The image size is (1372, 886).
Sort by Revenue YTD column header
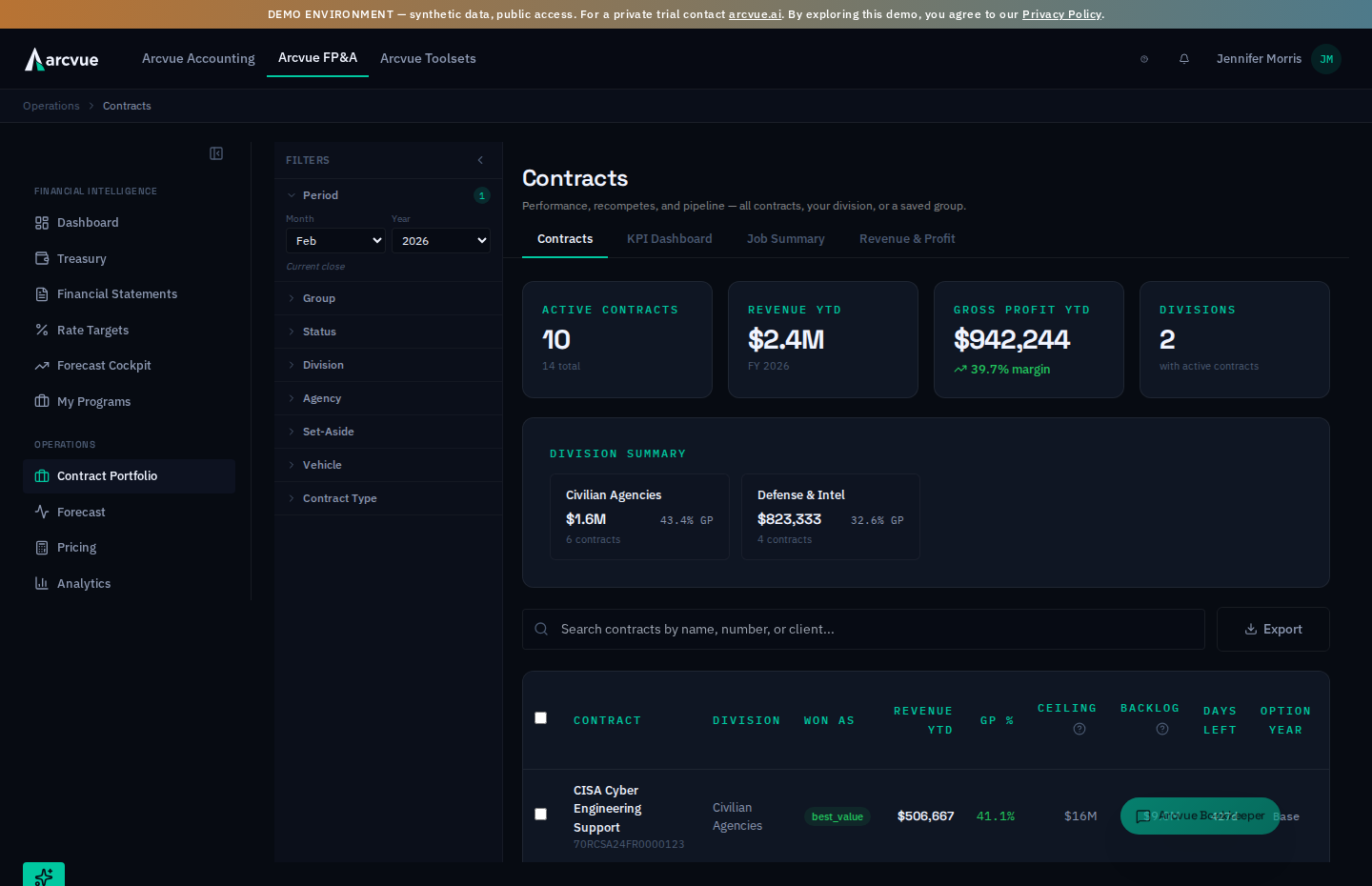click(x=923, y=720)
